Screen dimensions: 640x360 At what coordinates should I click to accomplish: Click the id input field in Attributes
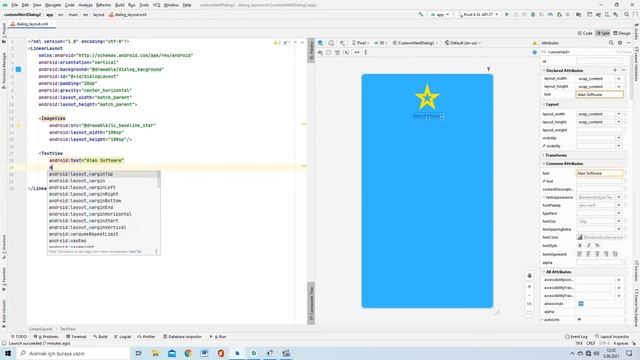pos(600,61)
